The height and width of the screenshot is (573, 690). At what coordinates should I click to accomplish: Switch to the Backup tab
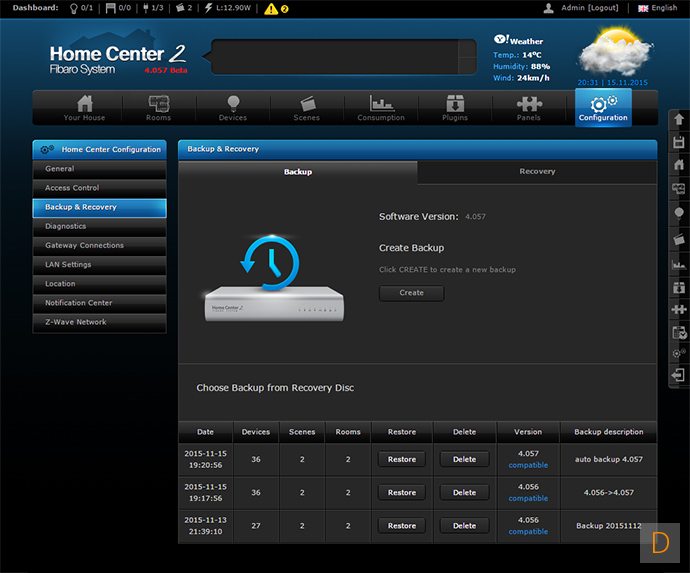[298, 172]
